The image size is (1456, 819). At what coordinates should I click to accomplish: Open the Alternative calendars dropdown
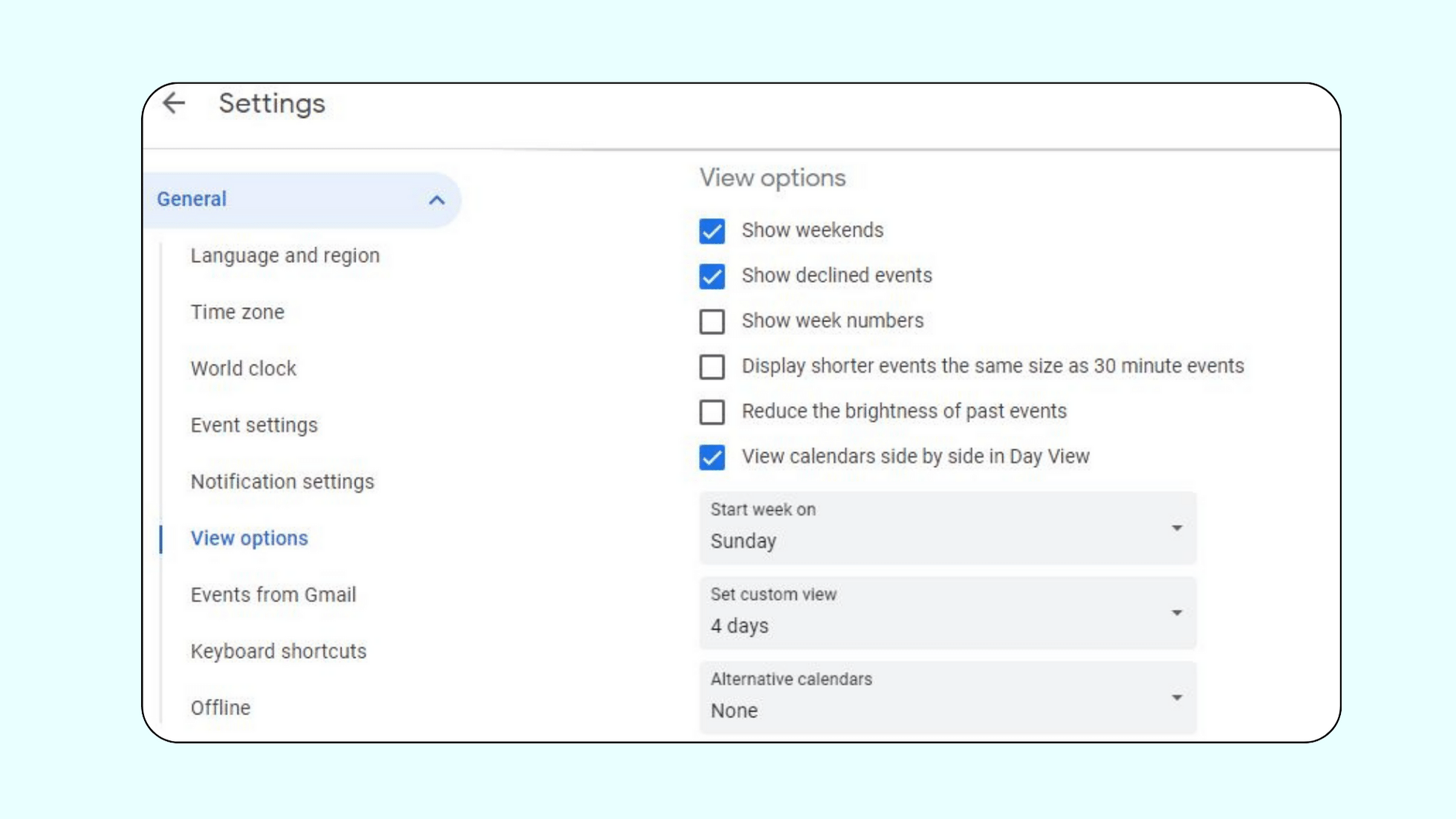point(947,698)
